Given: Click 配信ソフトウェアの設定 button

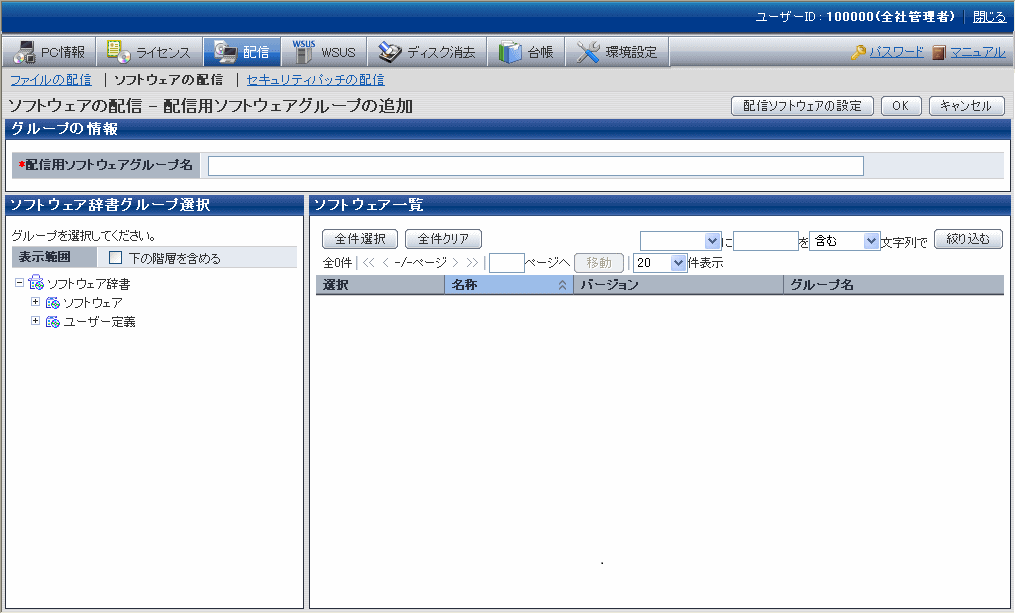Looking at the screenshot, I should click(x=802, y=106).
